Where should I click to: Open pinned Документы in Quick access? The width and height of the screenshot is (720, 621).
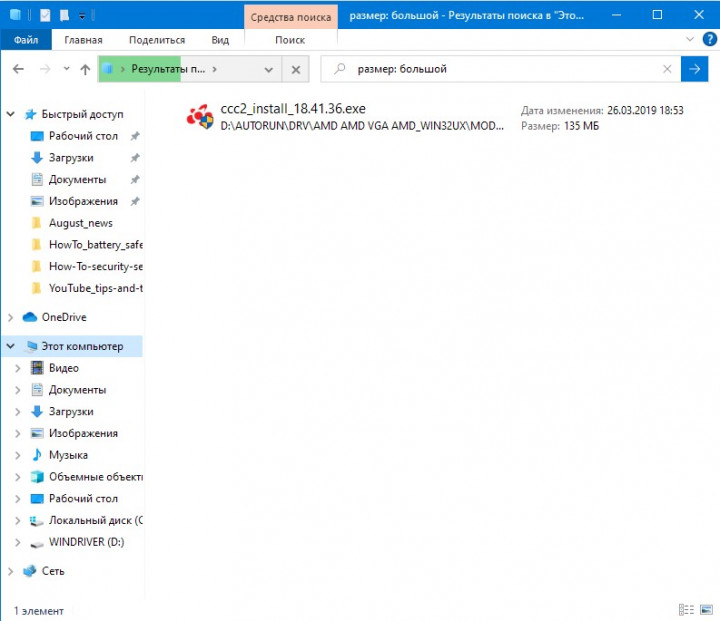coord(77,180)
